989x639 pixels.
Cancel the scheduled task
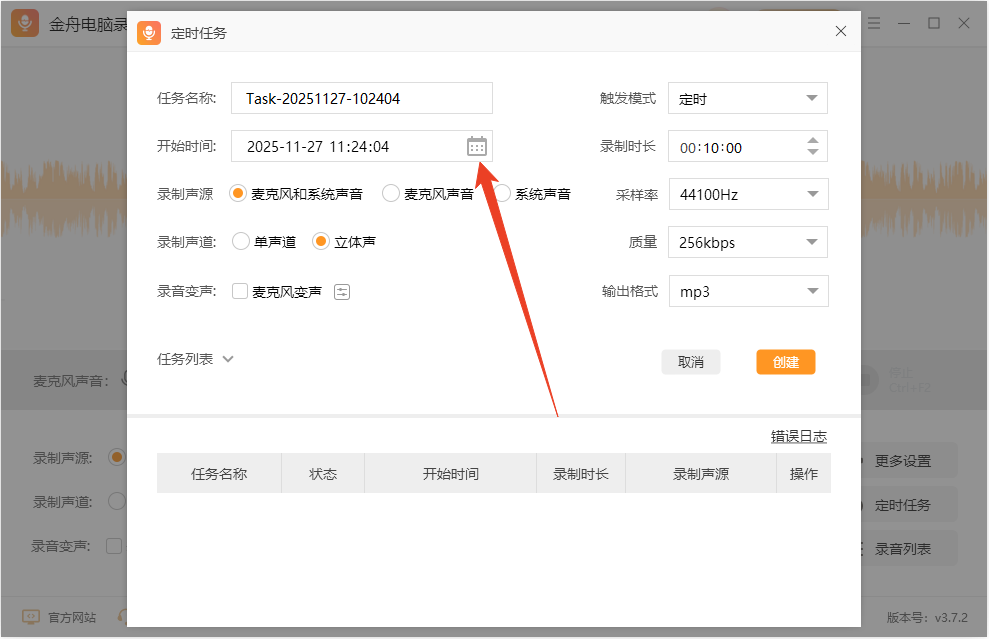point(691,362)
